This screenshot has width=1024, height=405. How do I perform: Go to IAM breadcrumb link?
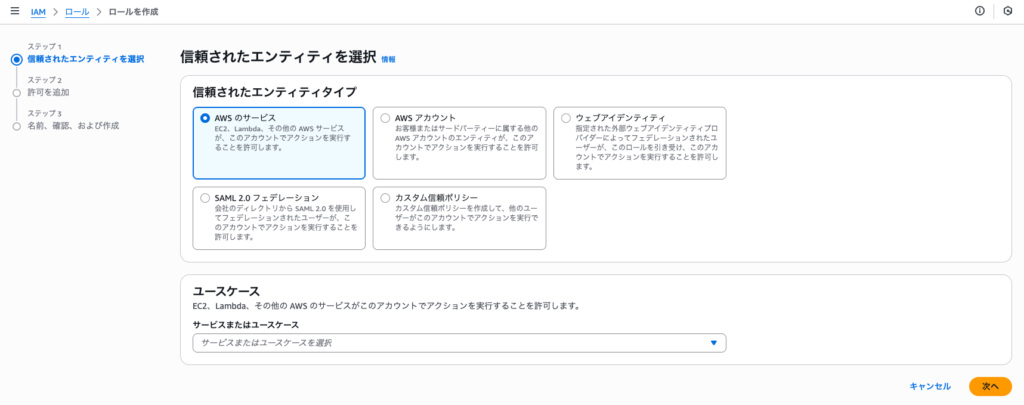click(x=38, y=11)
